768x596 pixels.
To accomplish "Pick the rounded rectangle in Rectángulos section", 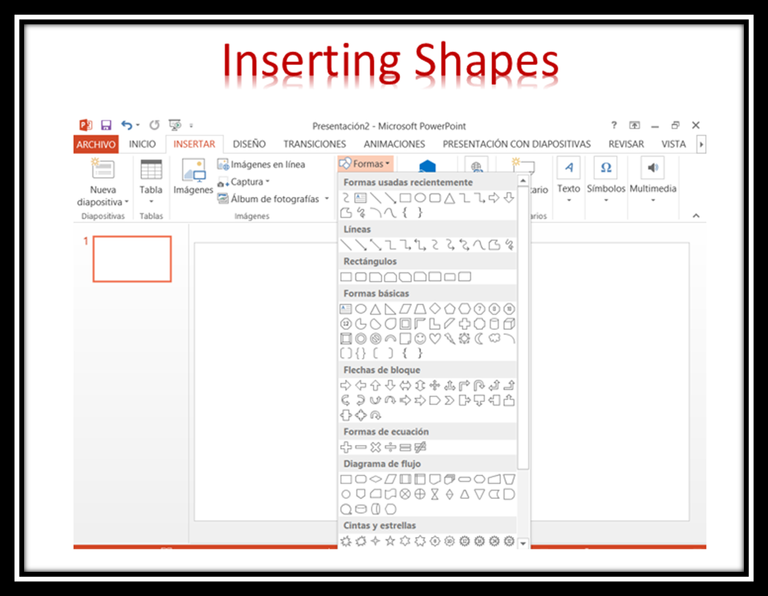I will tap(360, 277).
